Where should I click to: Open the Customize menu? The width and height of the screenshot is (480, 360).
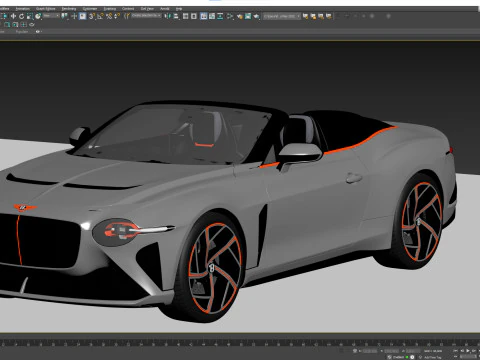point(90,9)
